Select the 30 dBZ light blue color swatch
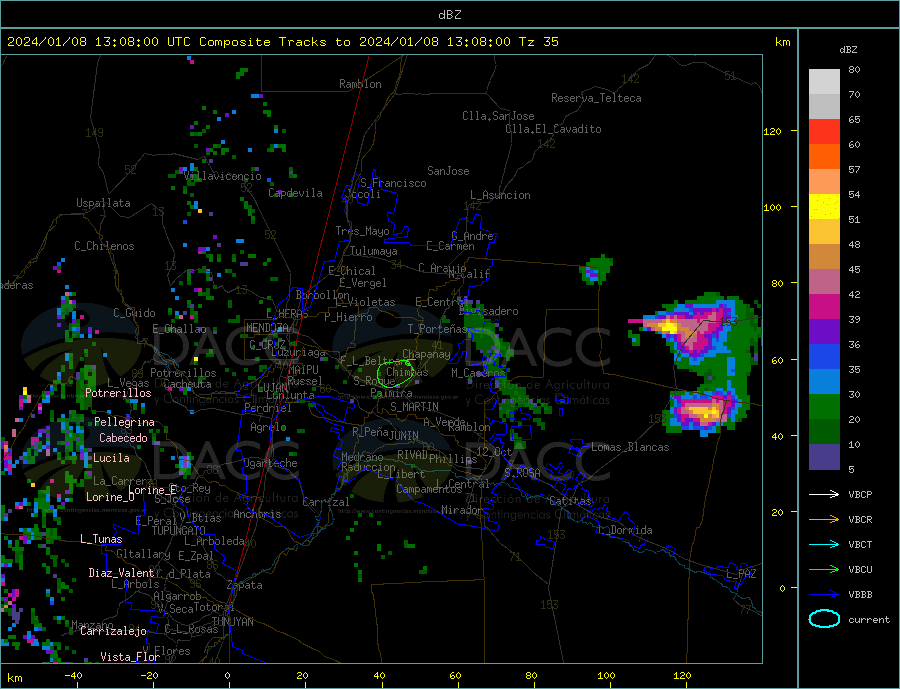Image resolution: width=900 pixels, height=689 pixels. (x=824, y=382)
